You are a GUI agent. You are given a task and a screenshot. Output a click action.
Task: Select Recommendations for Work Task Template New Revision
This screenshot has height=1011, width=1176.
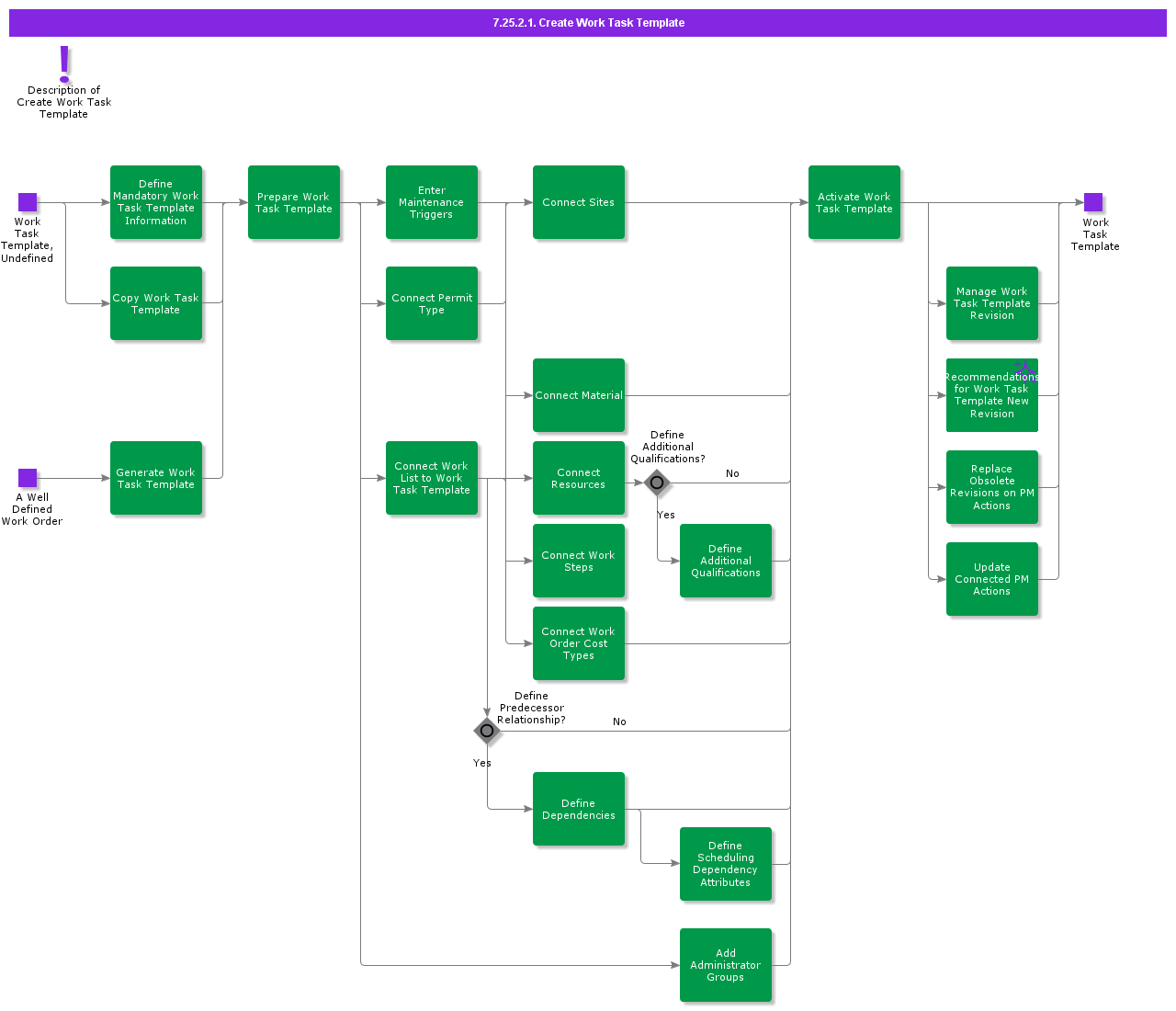tap(992, 395)
